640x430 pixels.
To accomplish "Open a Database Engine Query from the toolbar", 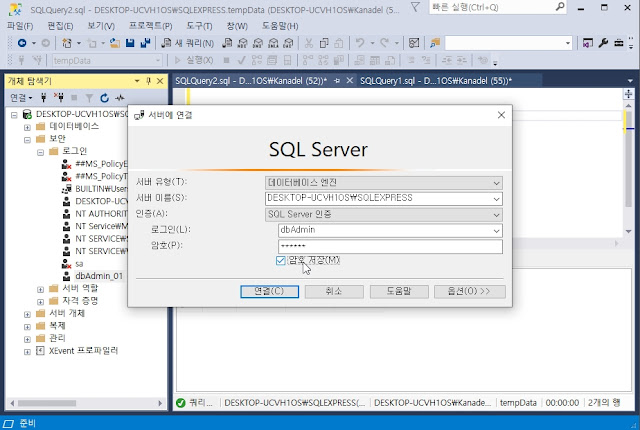I will (x=227, y=43).
